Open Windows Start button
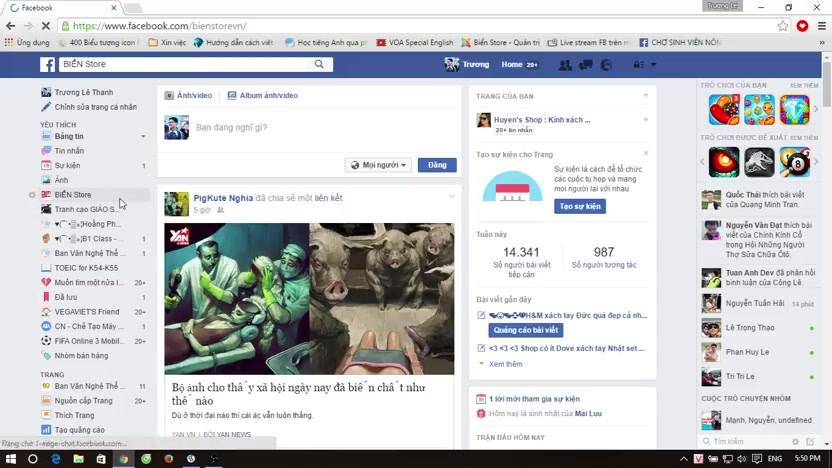Screen dimensions: 832x468 coord(11,459)
